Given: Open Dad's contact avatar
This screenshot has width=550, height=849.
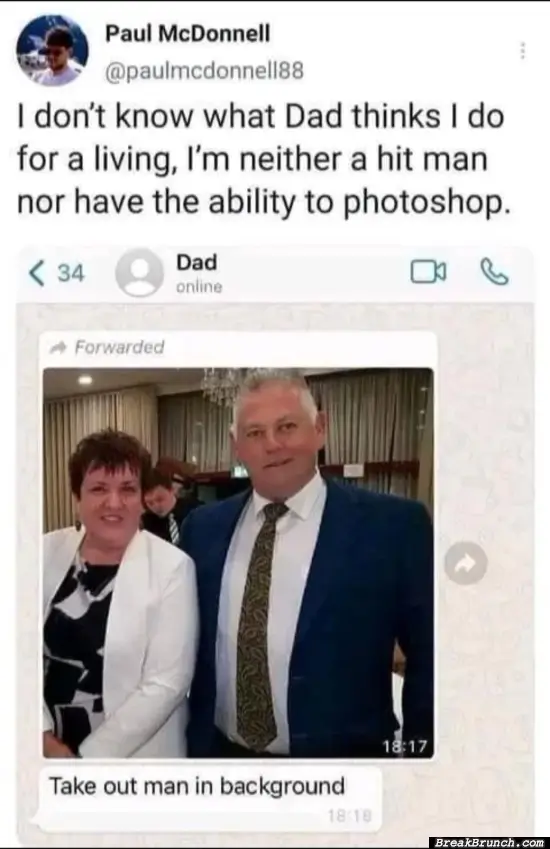Looking at the screenshot, I should [x=139, y=273].
